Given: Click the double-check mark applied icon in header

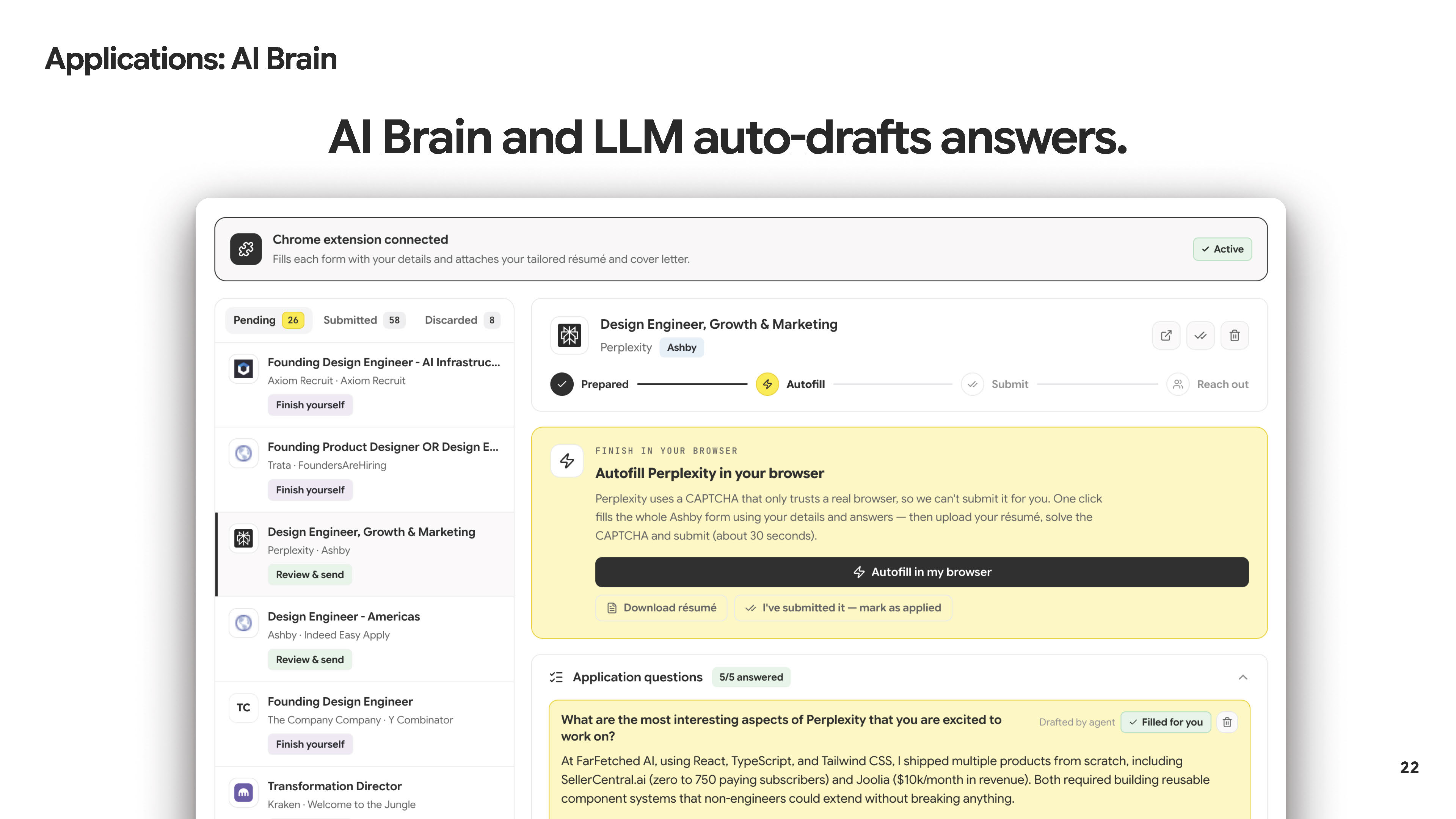Looking at the screenshot, I should pyautogui.click(x=1200, y=336).
